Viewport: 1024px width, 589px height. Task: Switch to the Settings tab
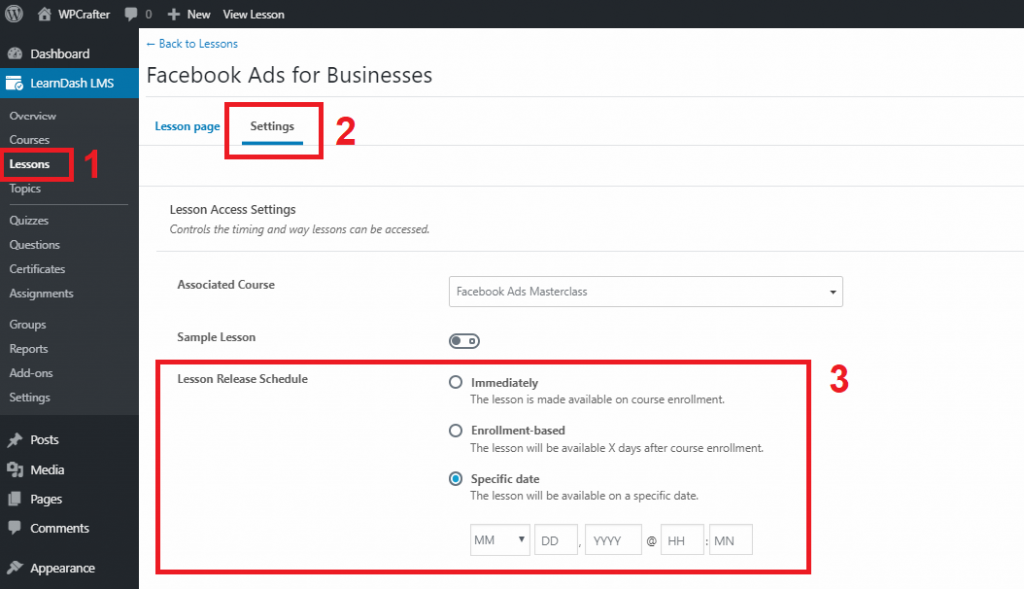click(272, 126)
